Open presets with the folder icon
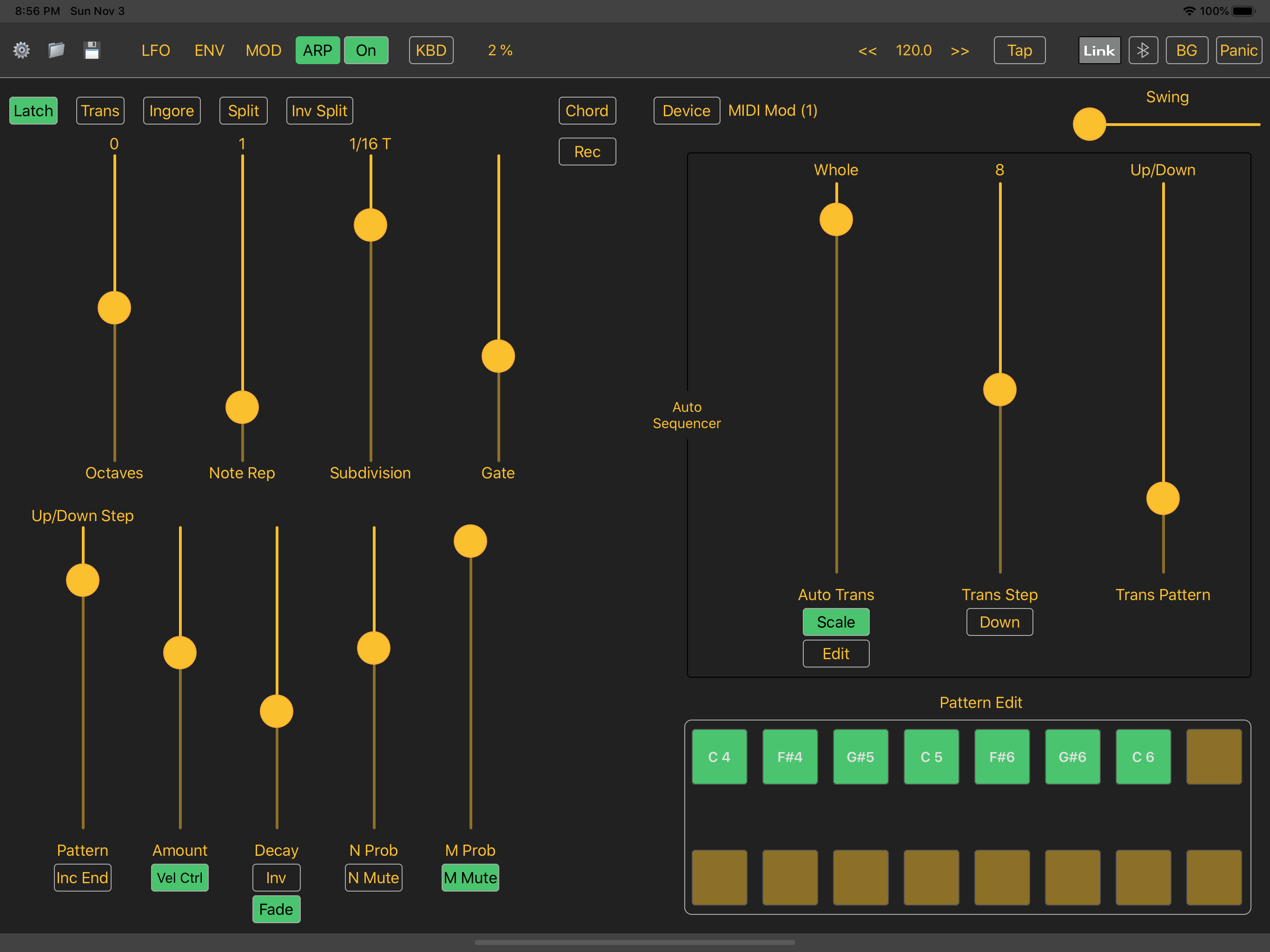The image size is (1270, 952). (56, 51)
